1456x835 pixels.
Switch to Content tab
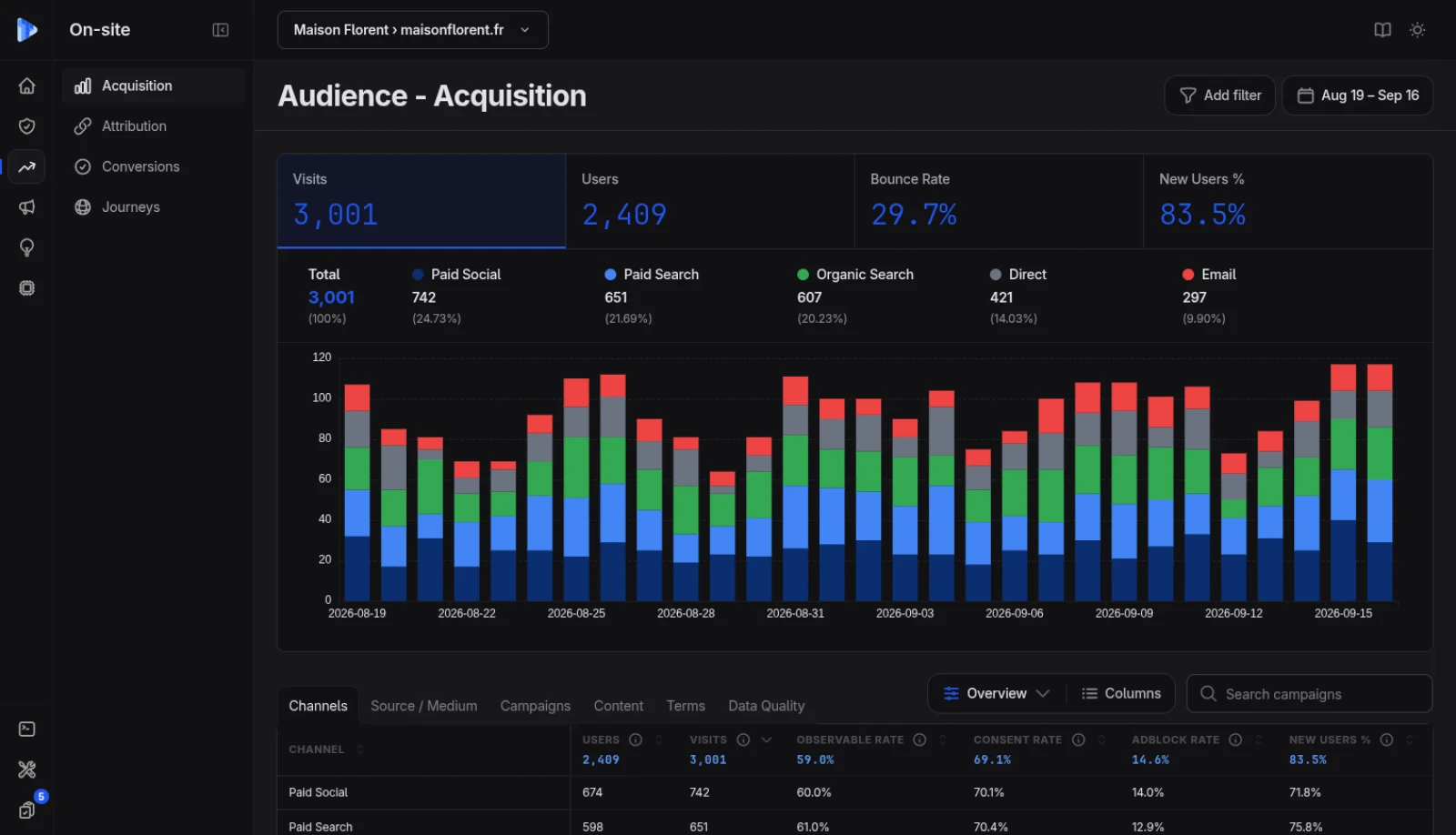point(619,706)
